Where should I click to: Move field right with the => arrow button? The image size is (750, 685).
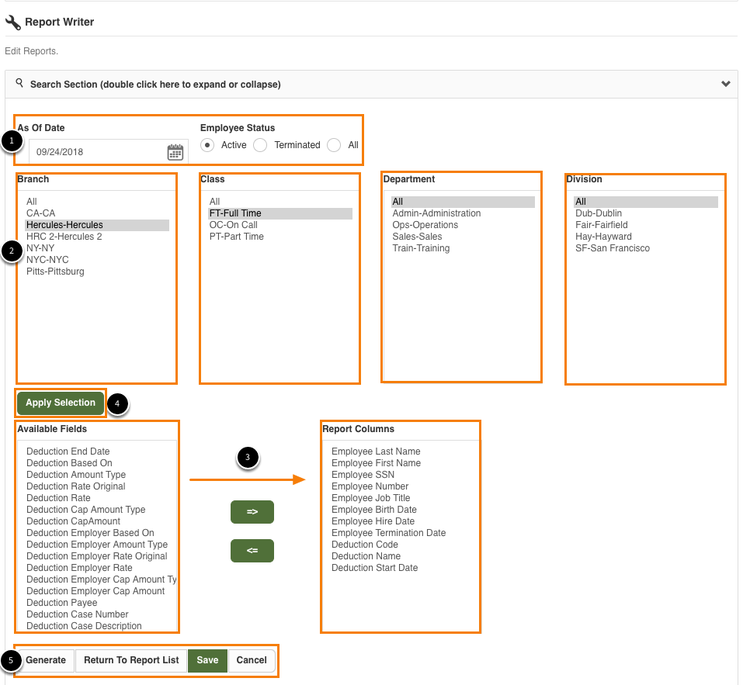click(252, 512)
